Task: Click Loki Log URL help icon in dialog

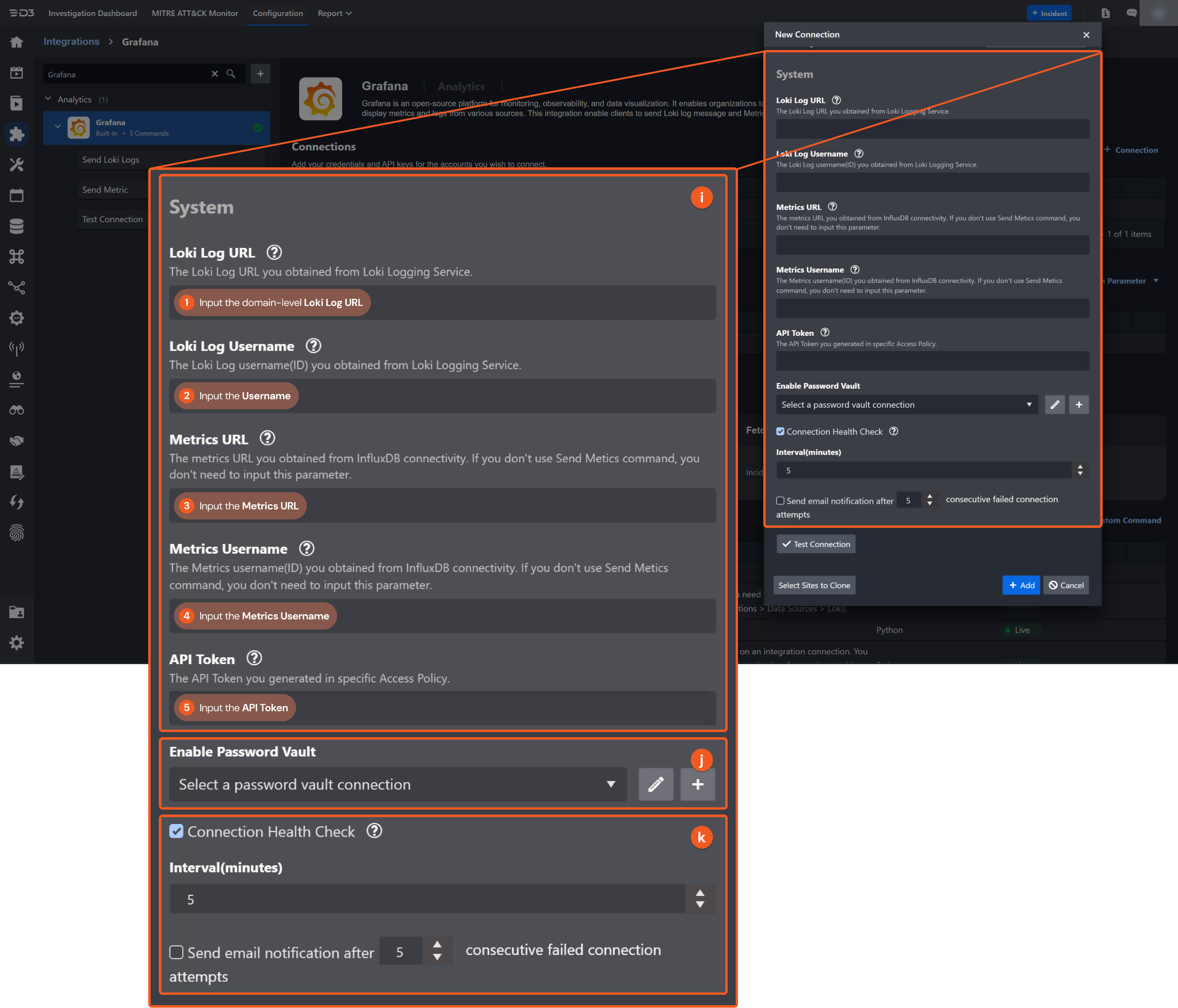Action: (836, 100)
